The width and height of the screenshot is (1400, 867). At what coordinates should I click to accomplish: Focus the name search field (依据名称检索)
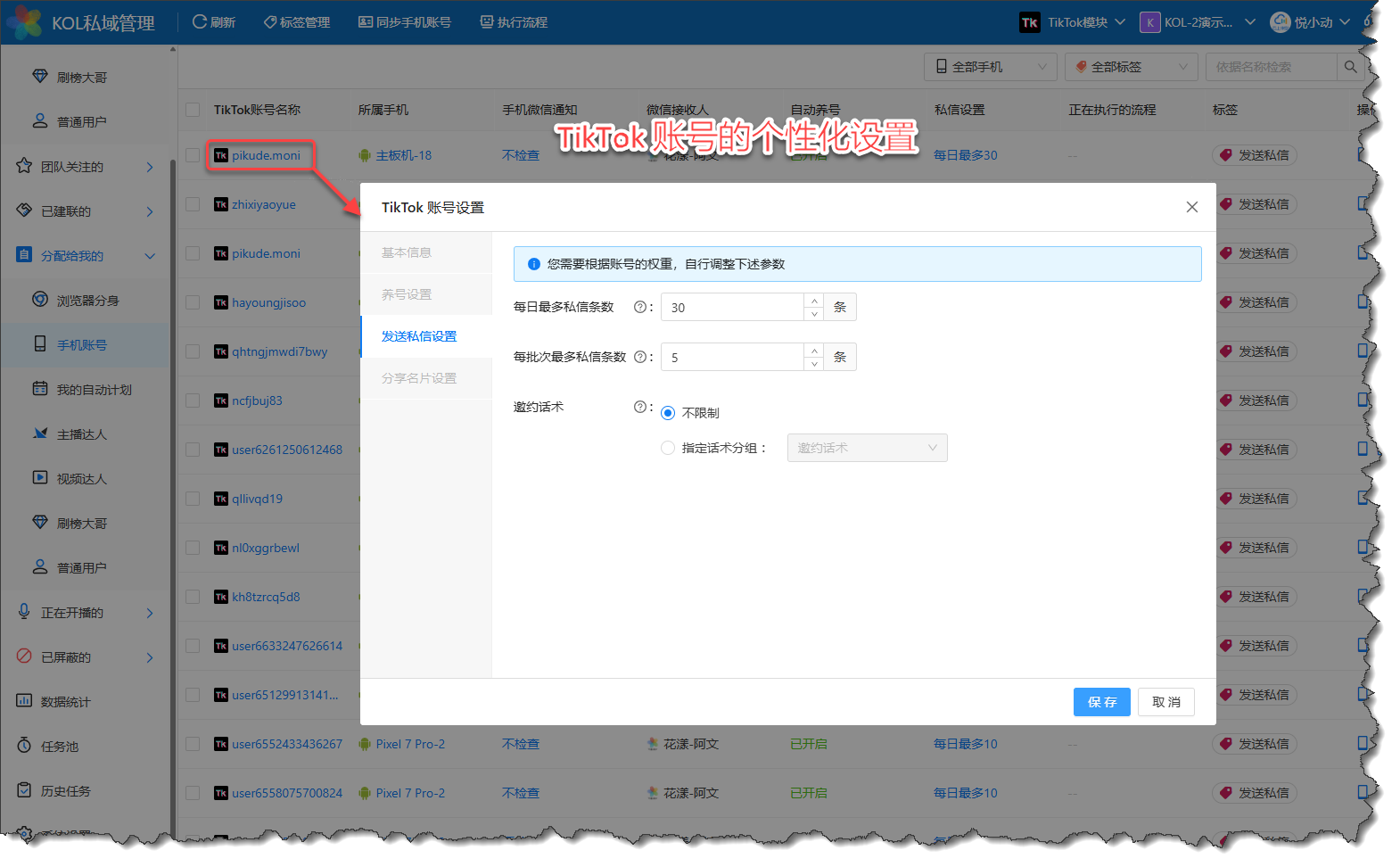coord(1271,67)
